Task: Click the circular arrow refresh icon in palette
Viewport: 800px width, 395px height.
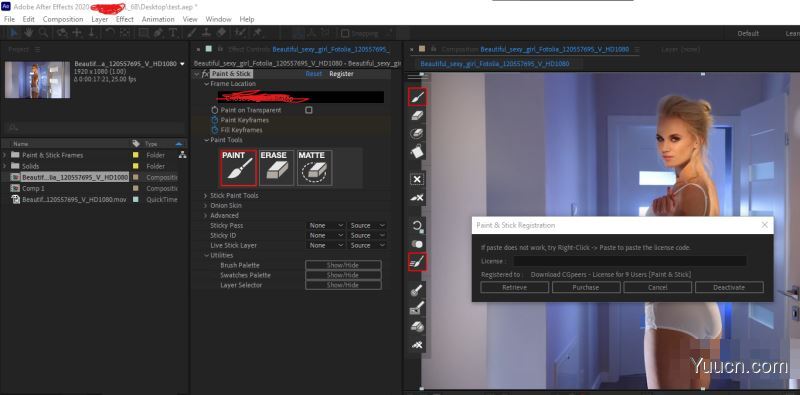Action: (x=417, y=226)
